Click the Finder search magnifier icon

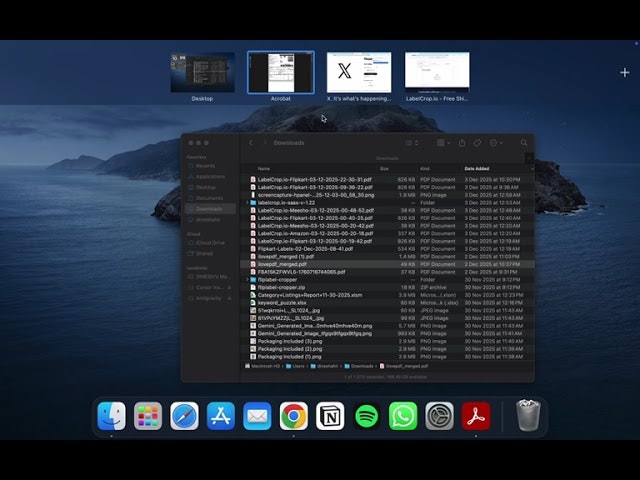coord(524,143)
